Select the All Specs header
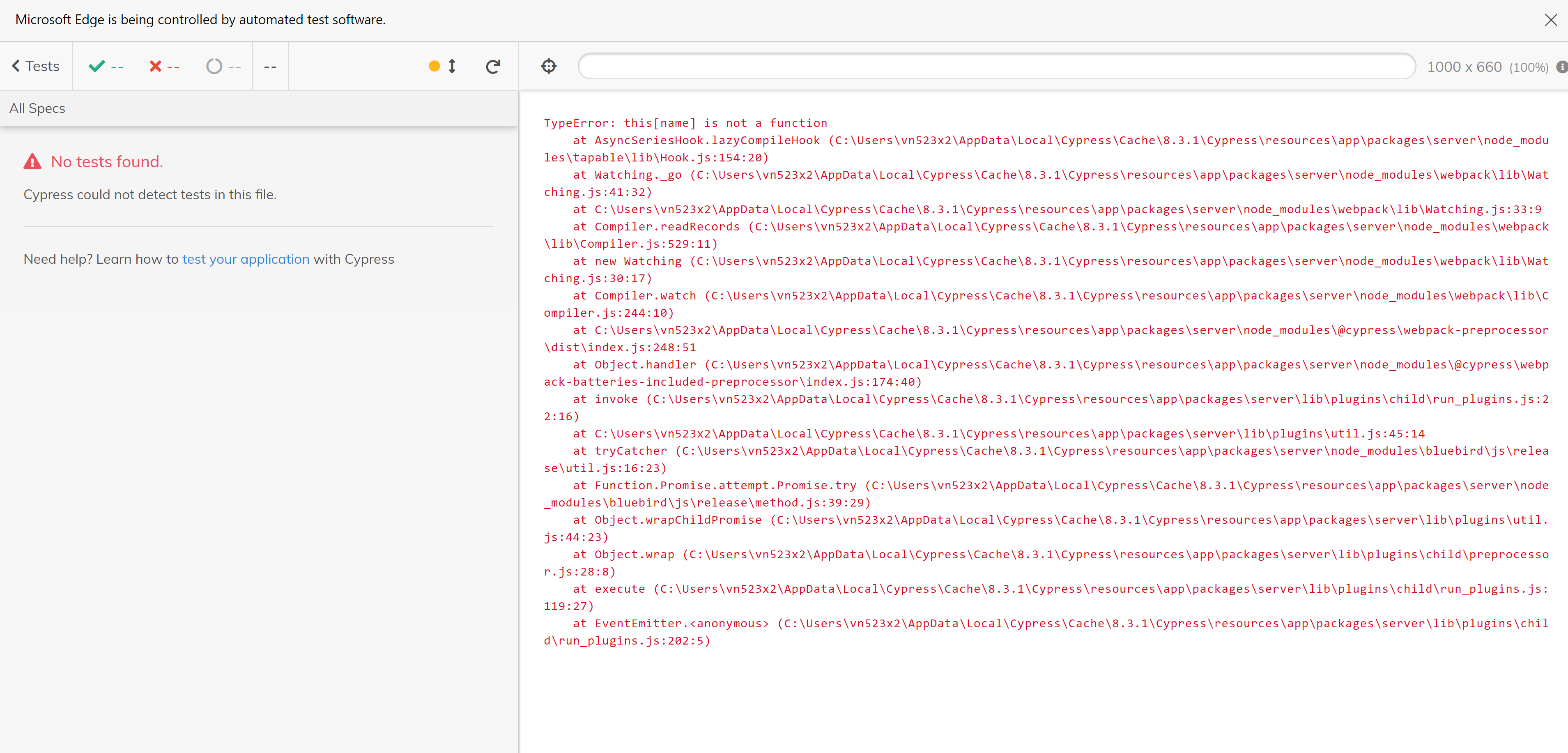1568x753 pixels. click(37, 108)
